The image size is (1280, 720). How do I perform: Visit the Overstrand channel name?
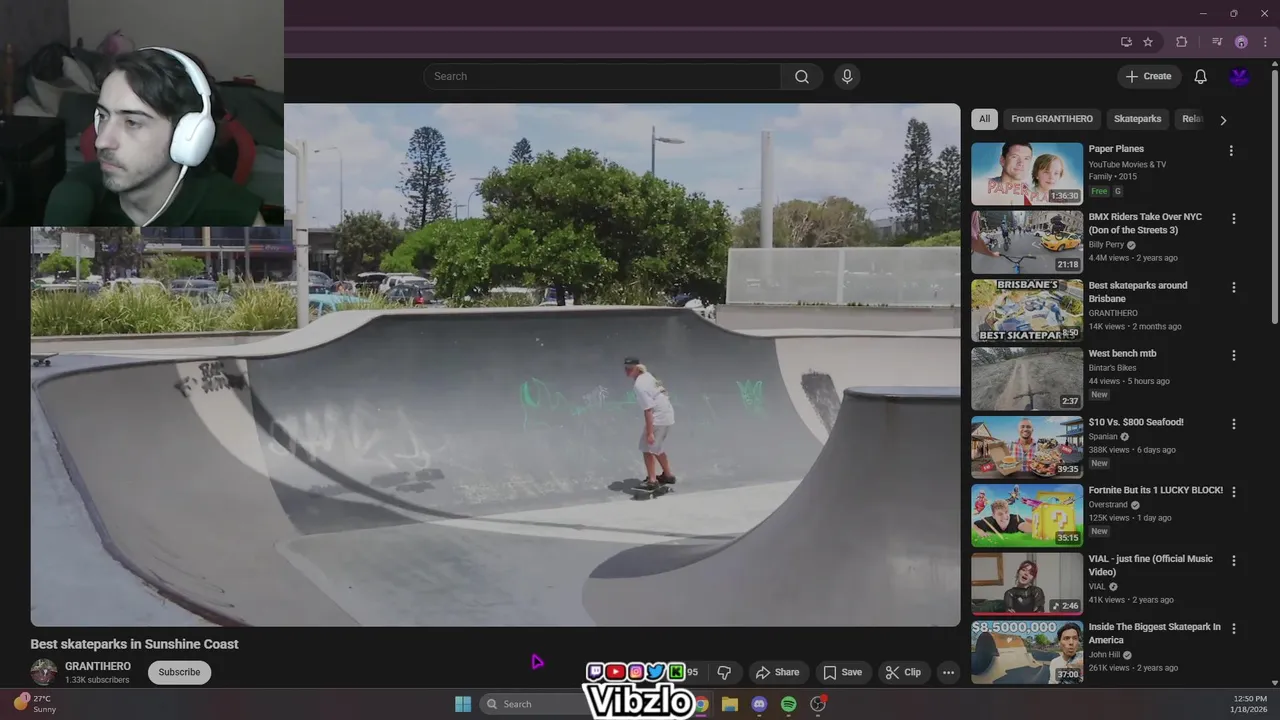click(x=1108, y=505)
